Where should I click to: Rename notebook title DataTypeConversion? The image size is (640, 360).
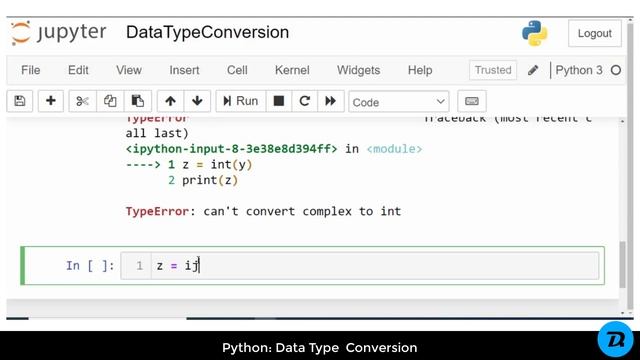207,32
